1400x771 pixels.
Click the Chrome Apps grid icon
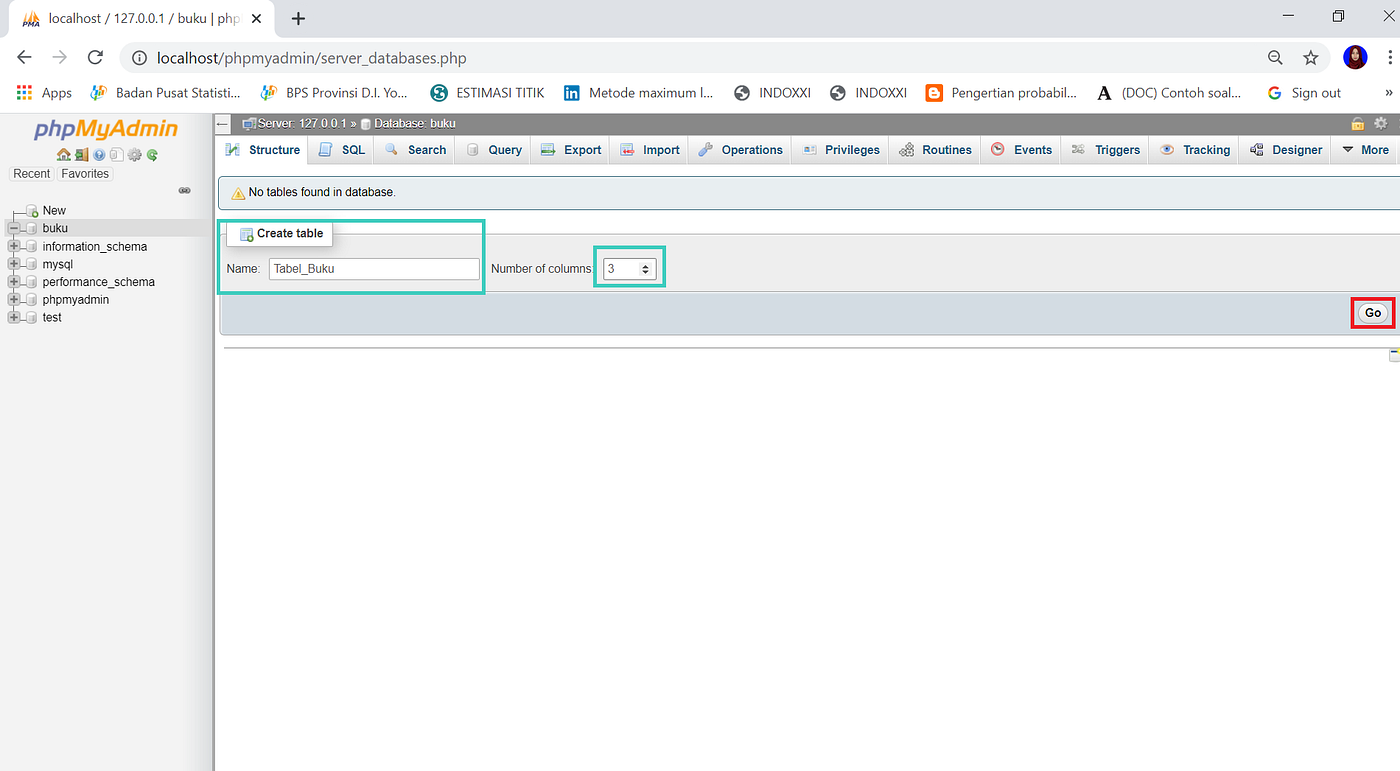pyautogui.click(x=23, y=92)
